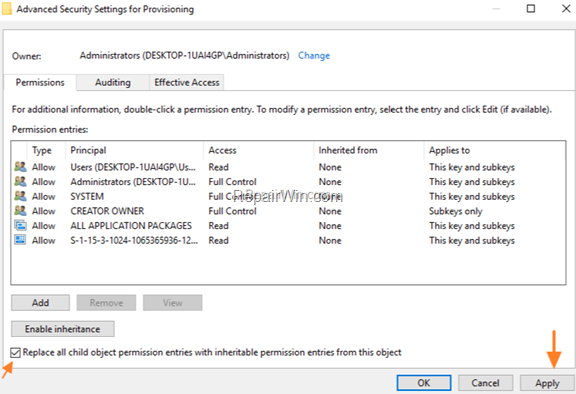
Task: Click 'Read' in ALL APPLICATION PACKAGES row
Action: click(x=219, y=226)
